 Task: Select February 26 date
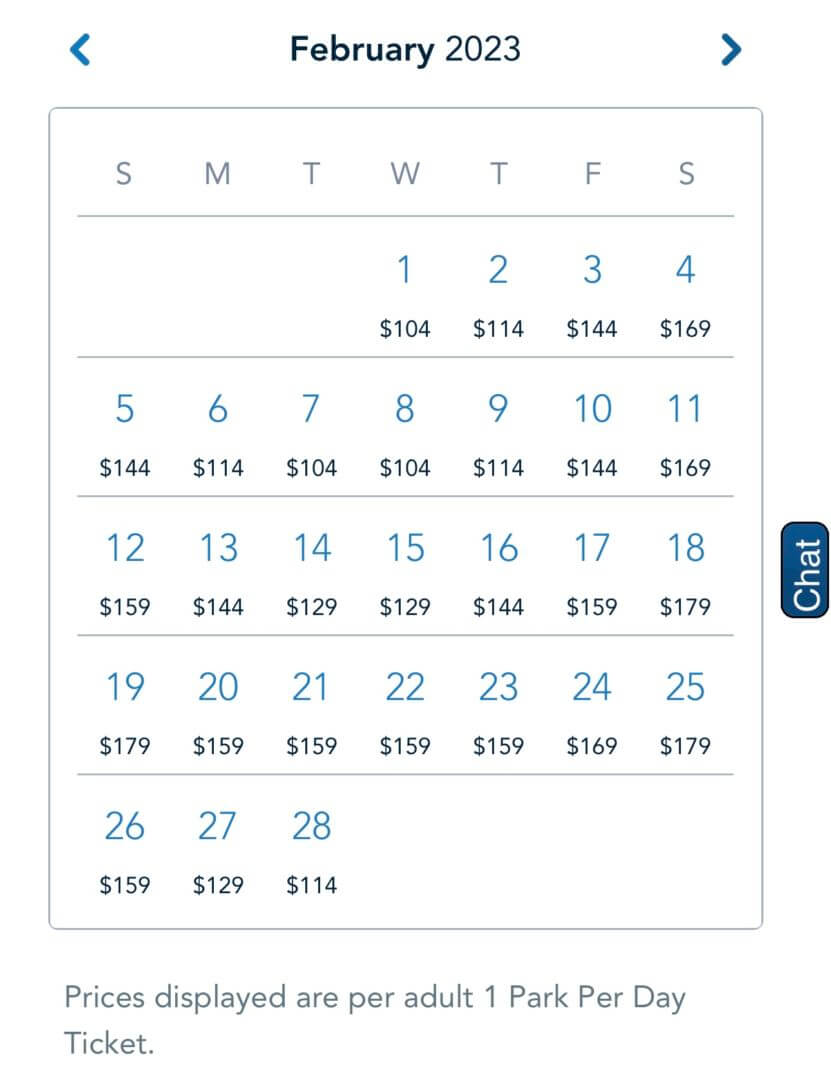pyautogui.click(x=125, y=851)
